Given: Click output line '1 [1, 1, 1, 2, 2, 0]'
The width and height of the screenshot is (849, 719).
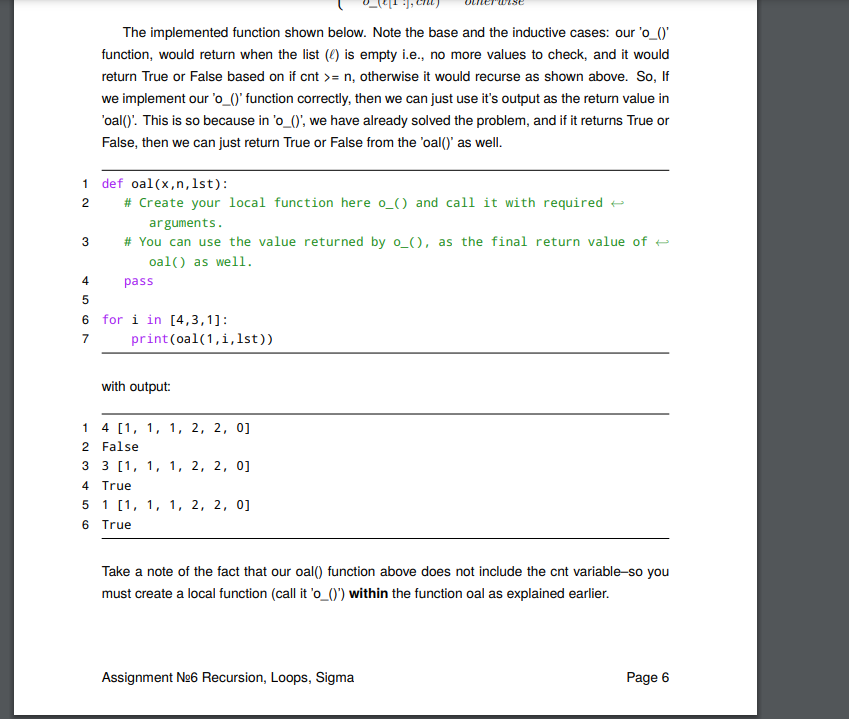Looking at the screenshot, I should (x=176, y=505).
